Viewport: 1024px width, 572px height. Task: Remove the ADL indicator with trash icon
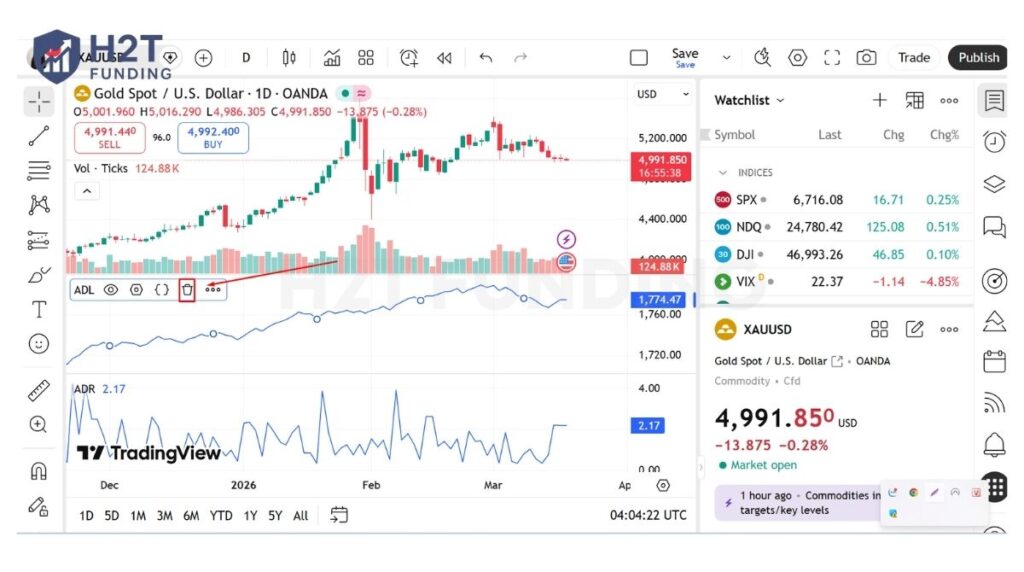point(187,290)
